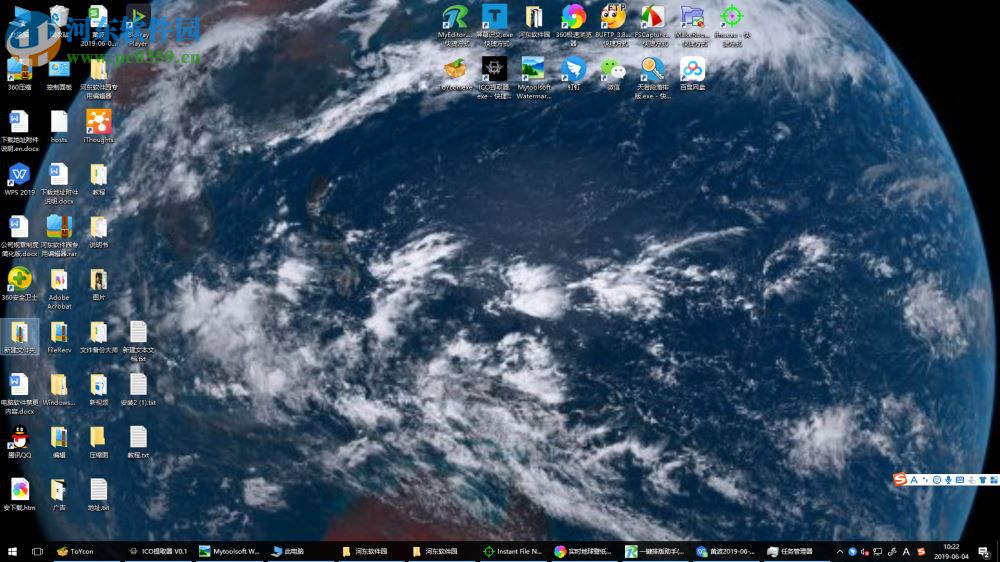The height and width of the screenshot is (562, 1000).
Task: Open the ICO提取器 shortcut
Action: coord(494,78)
